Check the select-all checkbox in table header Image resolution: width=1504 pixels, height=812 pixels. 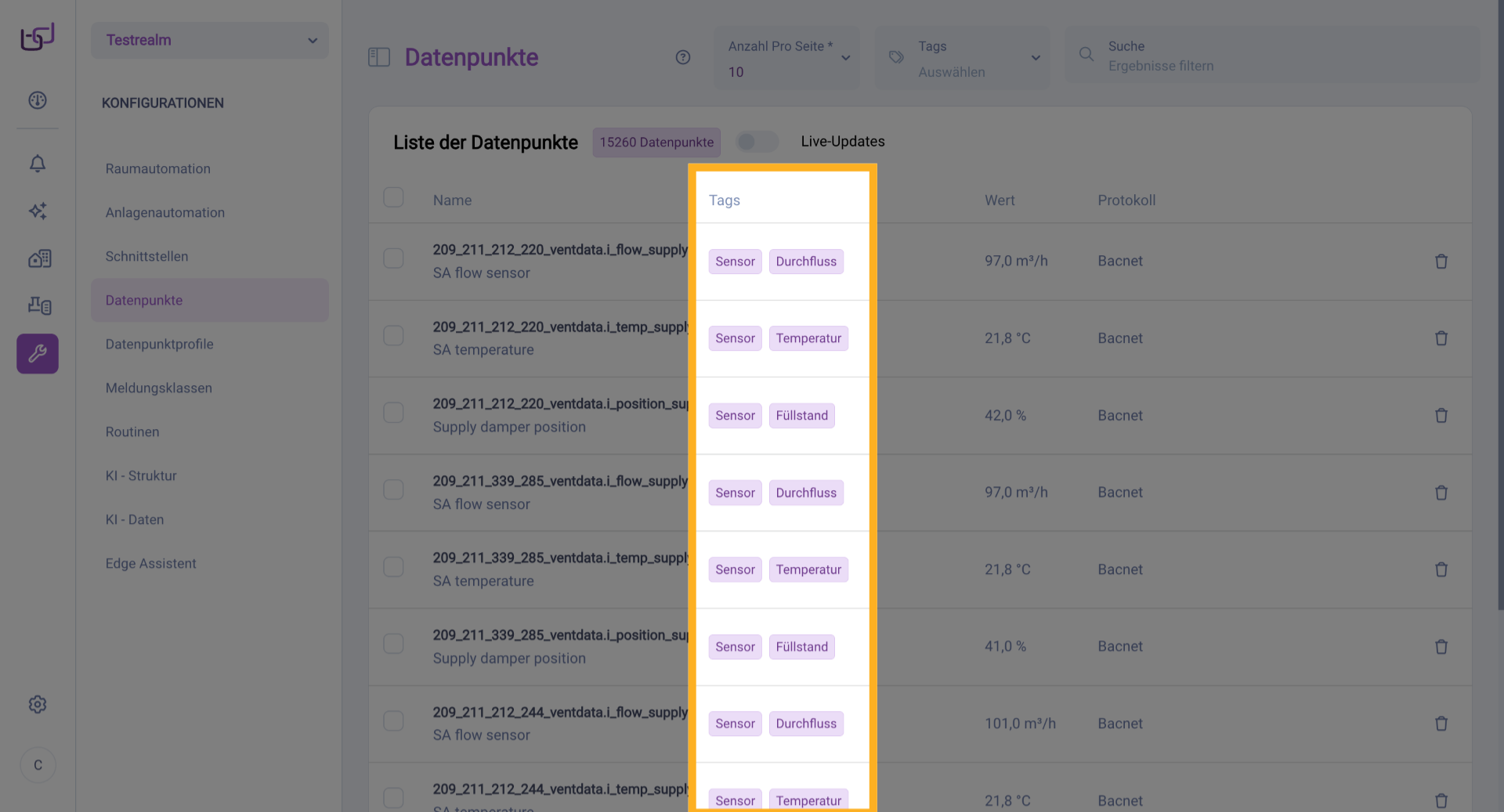(x=393, y=197)
